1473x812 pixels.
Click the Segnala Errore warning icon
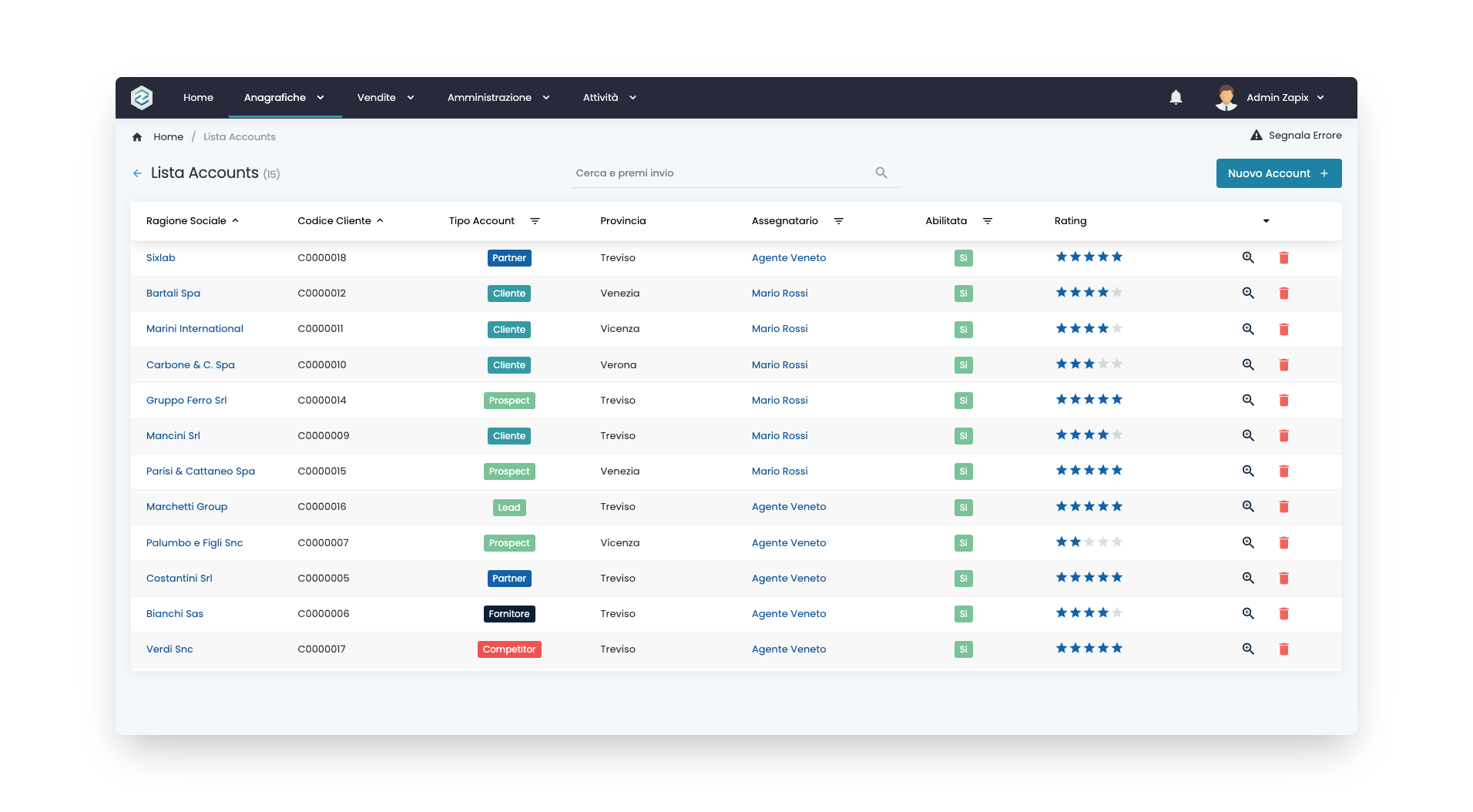click(x=1257, y=136)
